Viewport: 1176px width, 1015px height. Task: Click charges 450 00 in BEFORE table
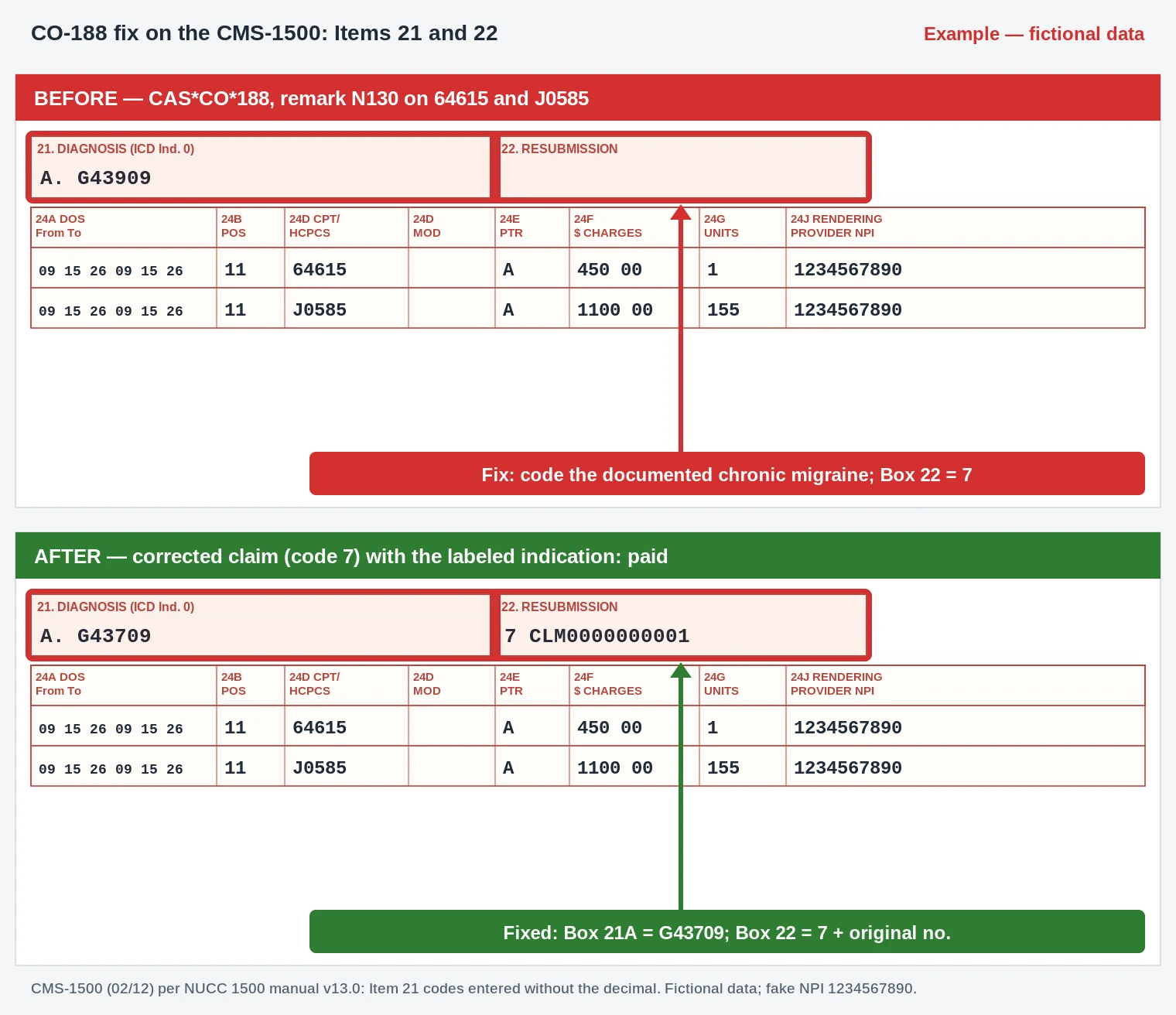pos(610,269)
